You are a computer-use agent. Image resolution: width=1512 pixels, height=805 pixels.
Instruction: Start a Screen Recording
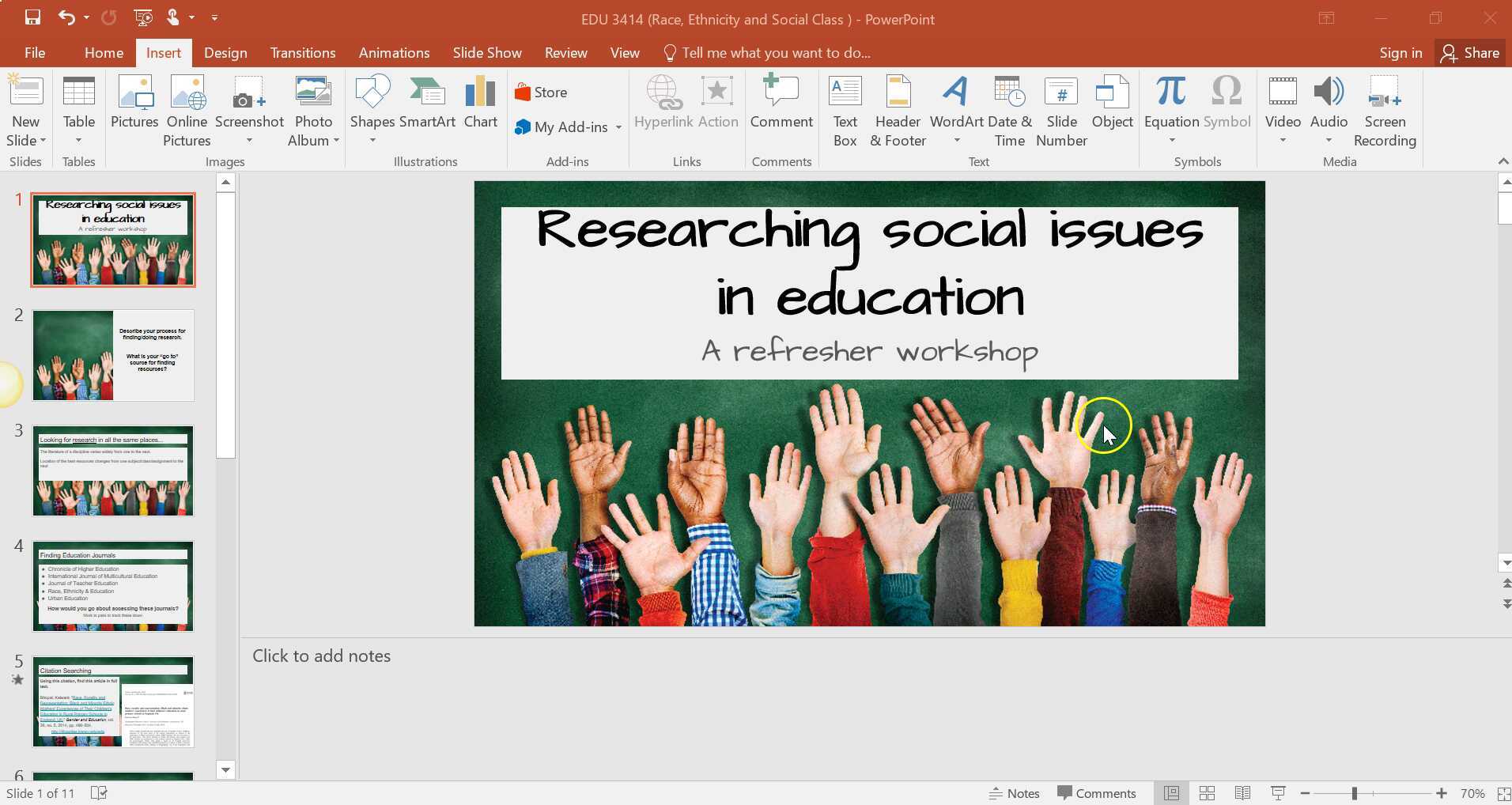(1385, 111)
